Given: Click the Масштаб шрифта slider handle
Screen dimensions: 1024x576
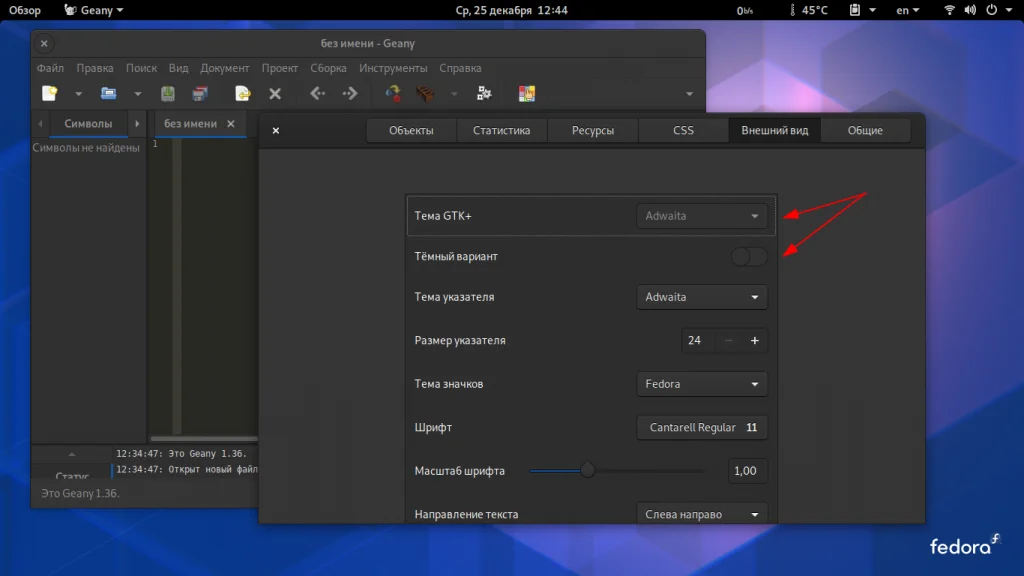Looking at the screenshot, I should click(x=588, y=470).
